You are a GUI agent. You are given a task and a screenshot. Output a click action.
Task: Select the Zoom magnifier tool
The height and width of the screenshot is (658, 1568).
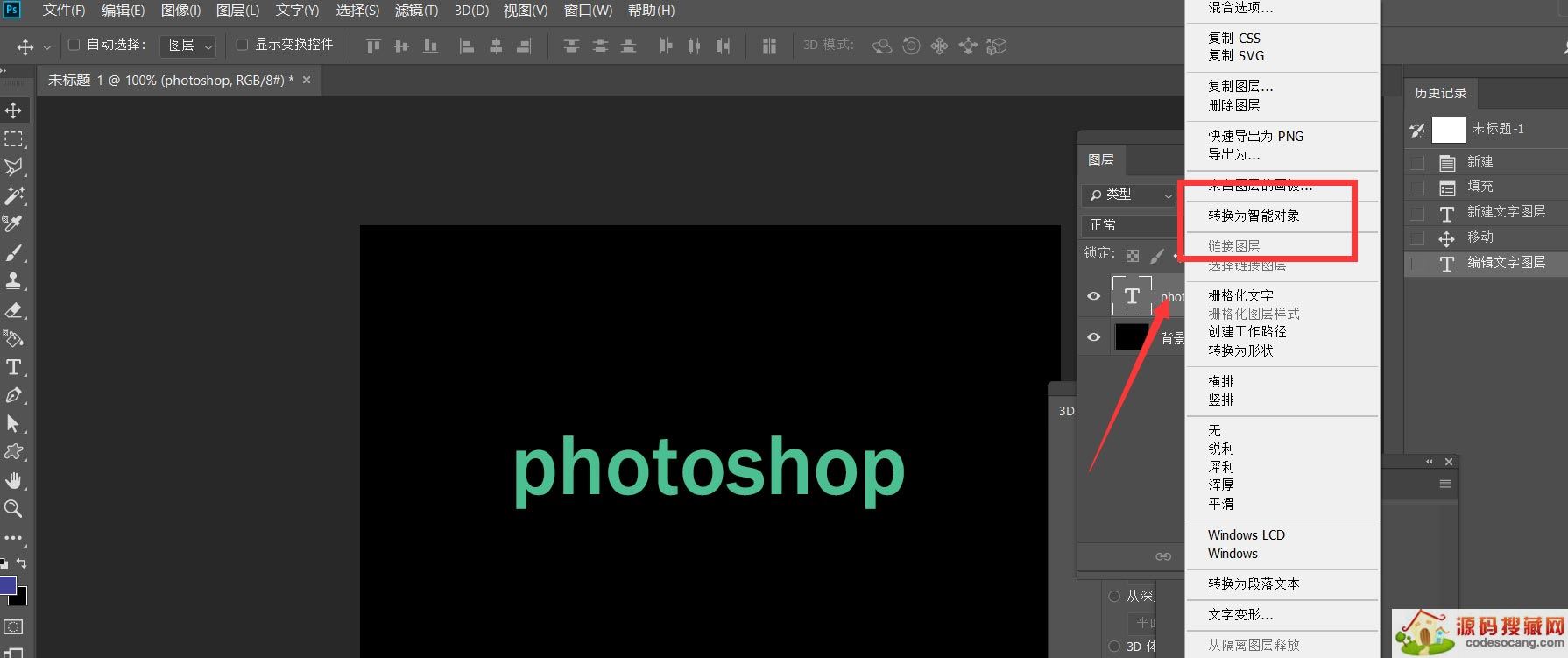pyautogui.click(x=14, y=509)
